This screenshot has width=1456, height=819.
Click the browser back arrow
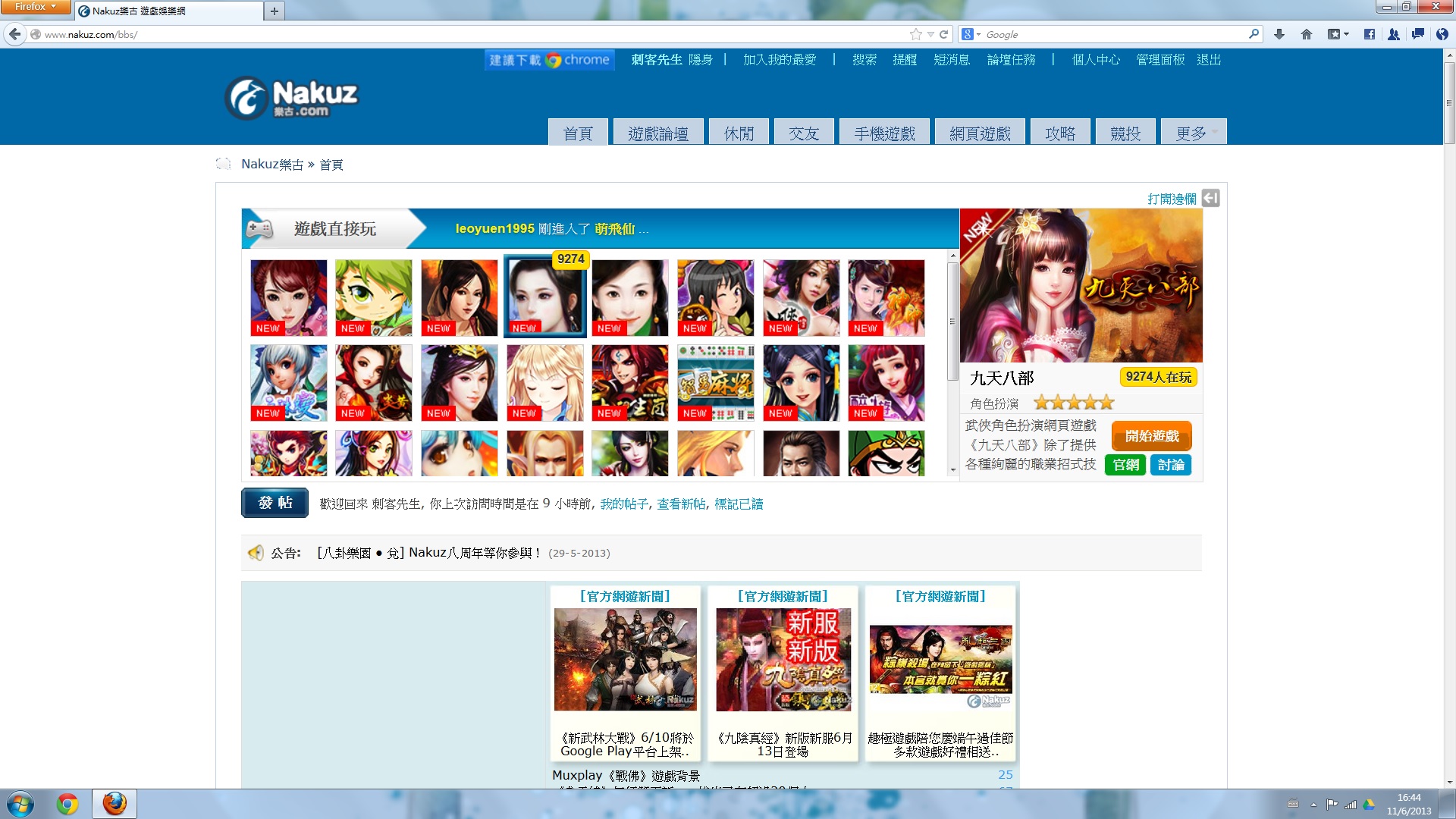[x=15, y=34]
